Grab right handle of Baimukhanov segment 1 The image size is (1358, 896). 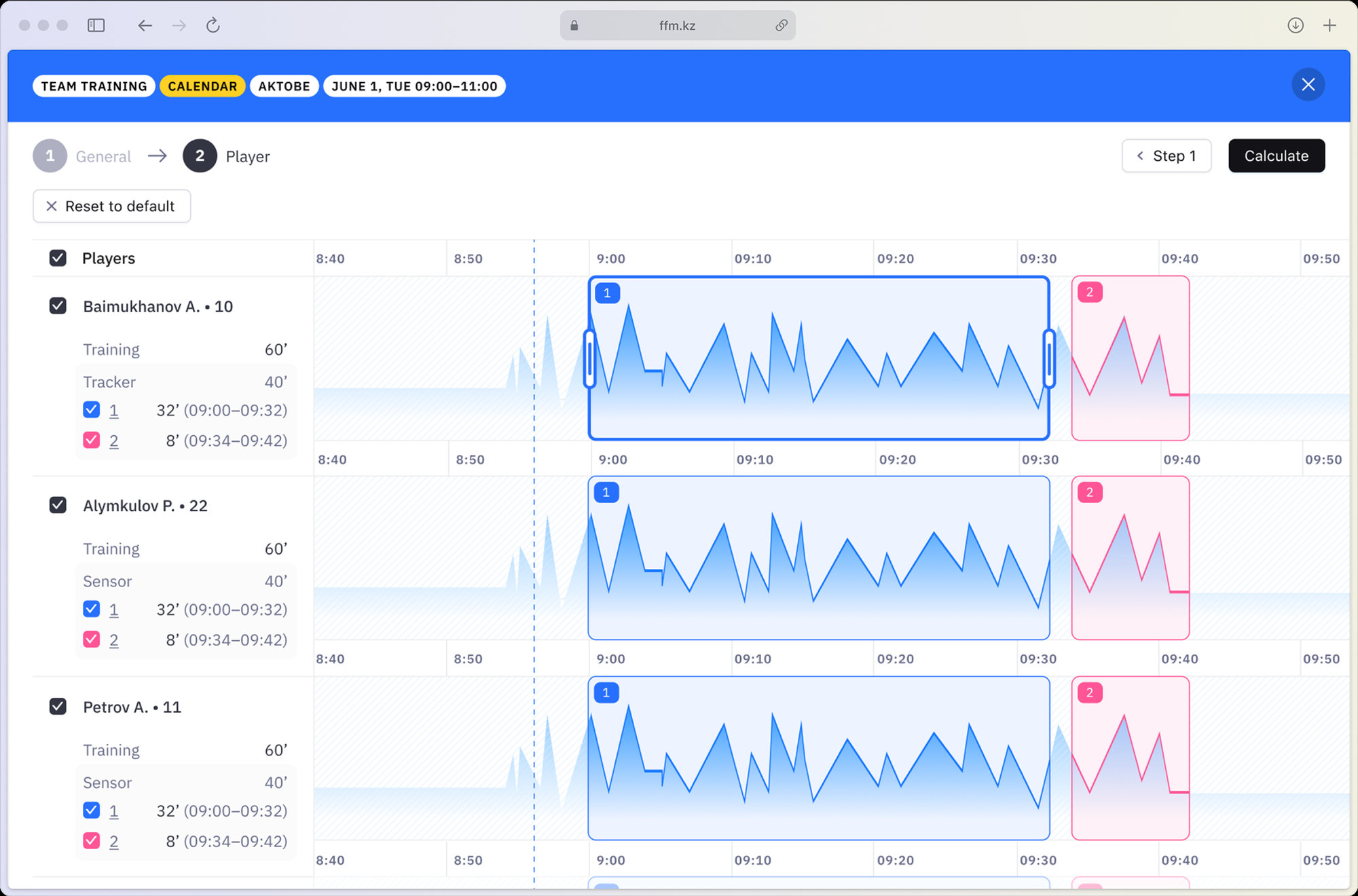click(x=1049, y=358)
